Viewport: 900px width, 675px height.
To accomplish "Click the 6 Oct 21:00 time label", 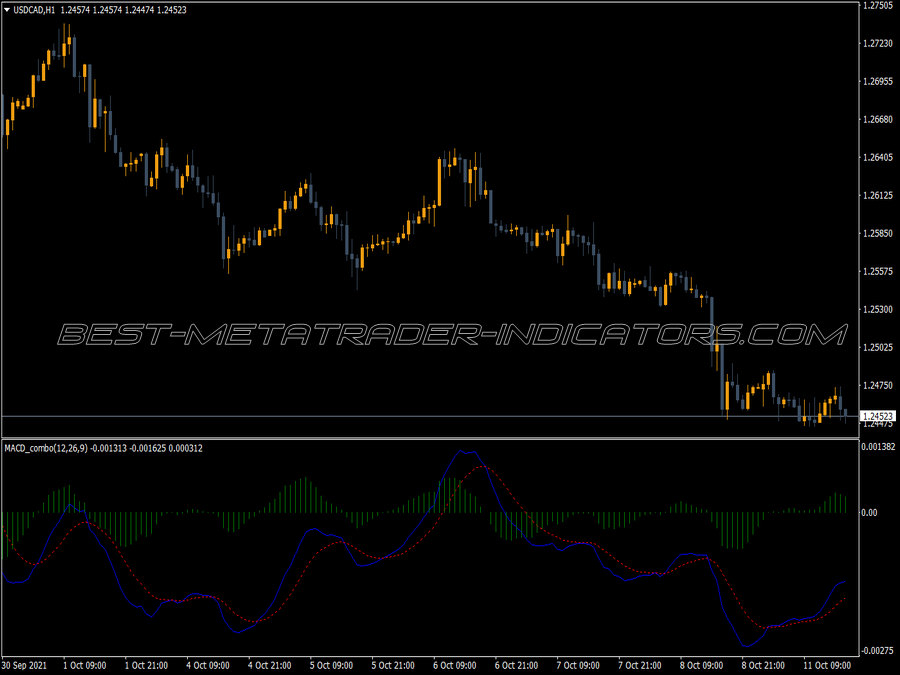I will 517,665.
